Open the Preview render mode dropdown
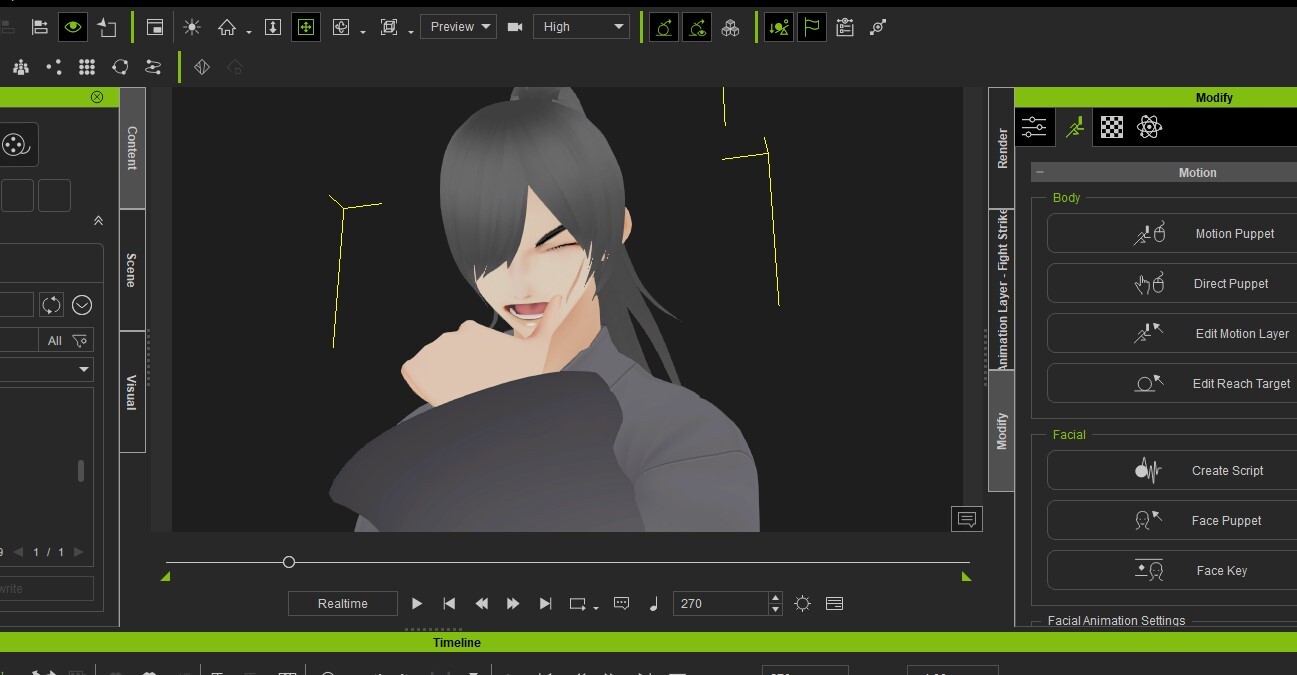1297x675 pixels. [x=458, y=27]
